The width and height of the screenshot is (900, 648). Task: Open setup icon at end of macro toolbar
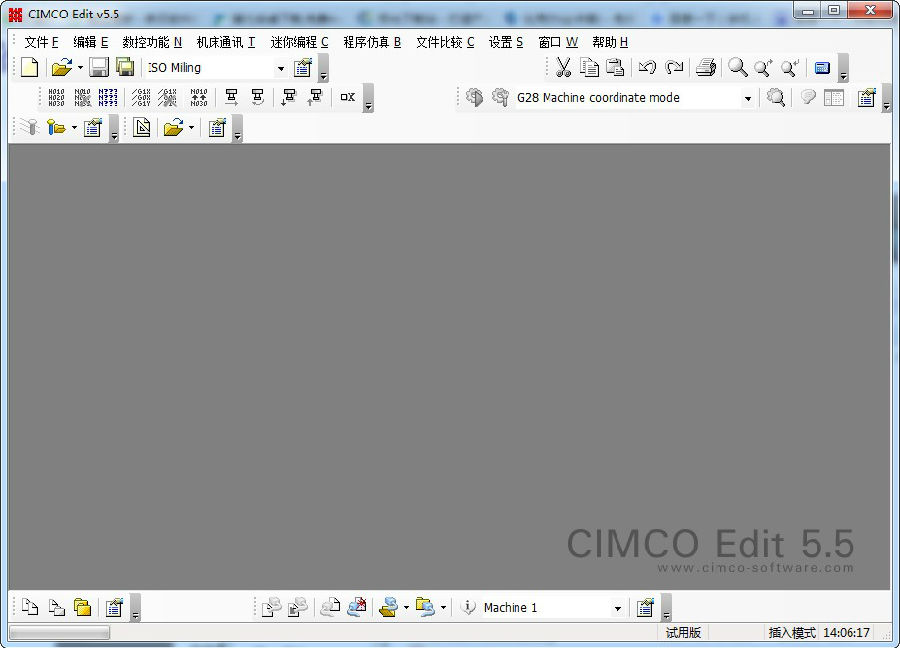tap(867, 98)
